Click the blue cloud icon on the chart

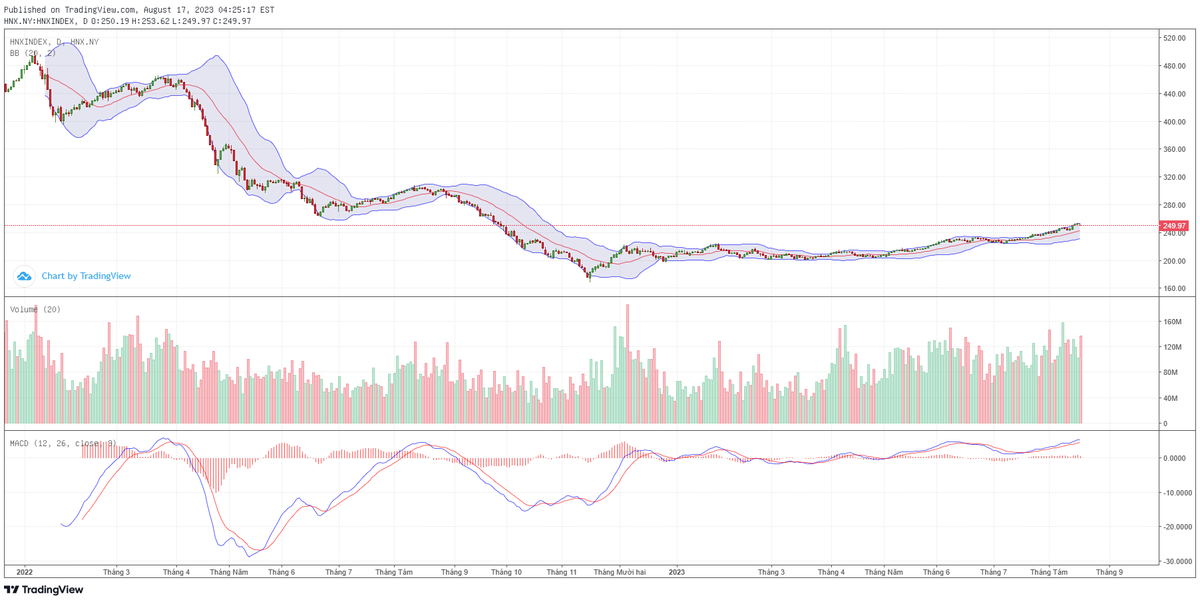point(23,275)
